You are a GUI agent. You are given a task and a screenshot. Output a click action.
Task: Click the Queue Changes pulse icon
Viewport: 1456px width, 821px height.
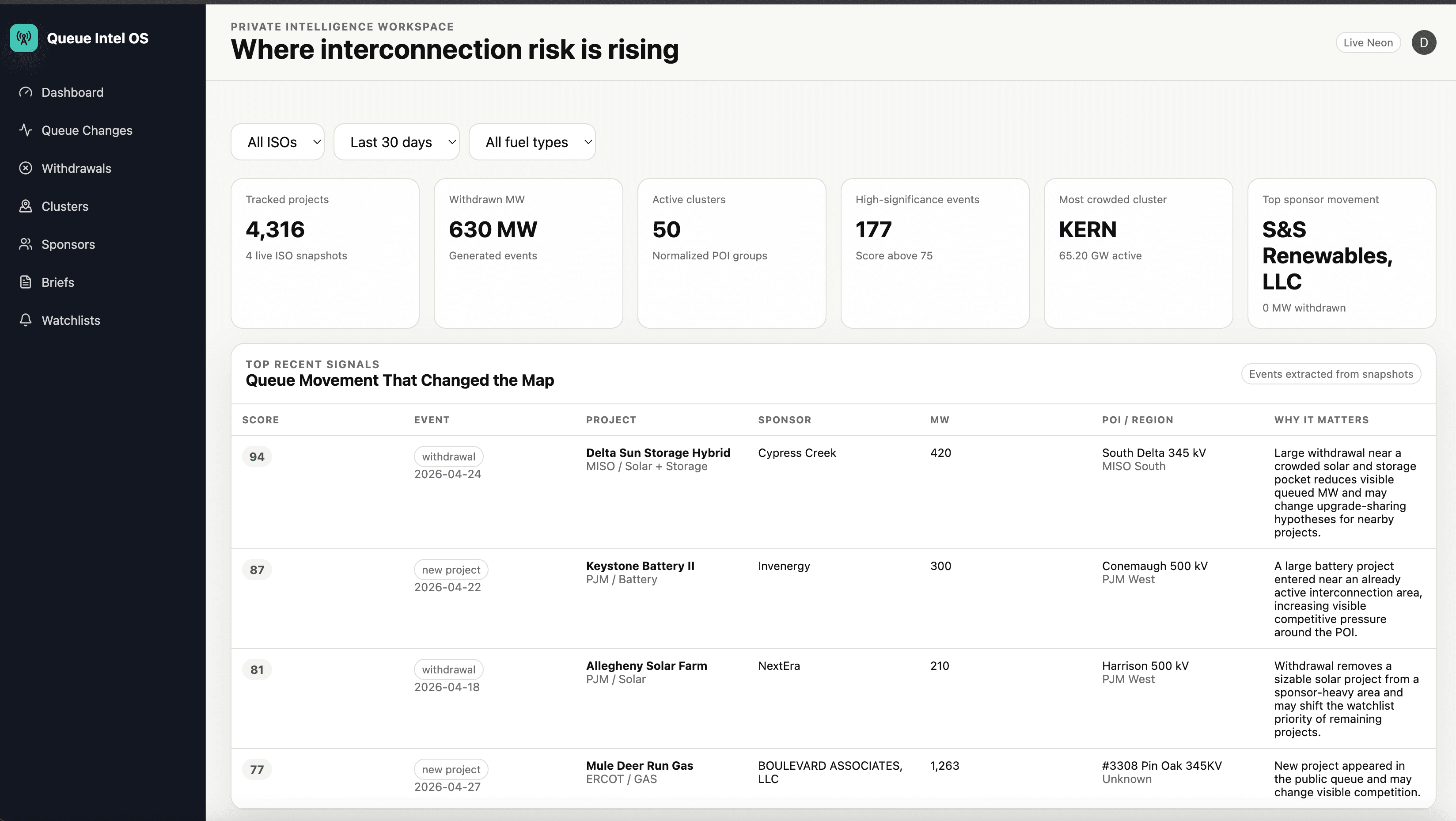[x=26, y=130]
